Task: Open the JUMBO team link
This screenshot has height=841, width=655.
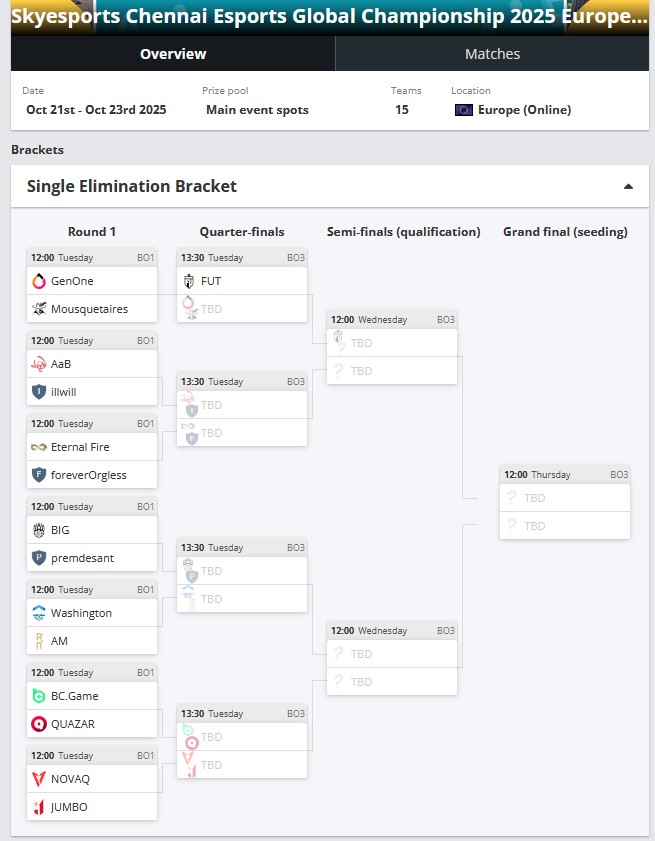Action: pos(69,807)
